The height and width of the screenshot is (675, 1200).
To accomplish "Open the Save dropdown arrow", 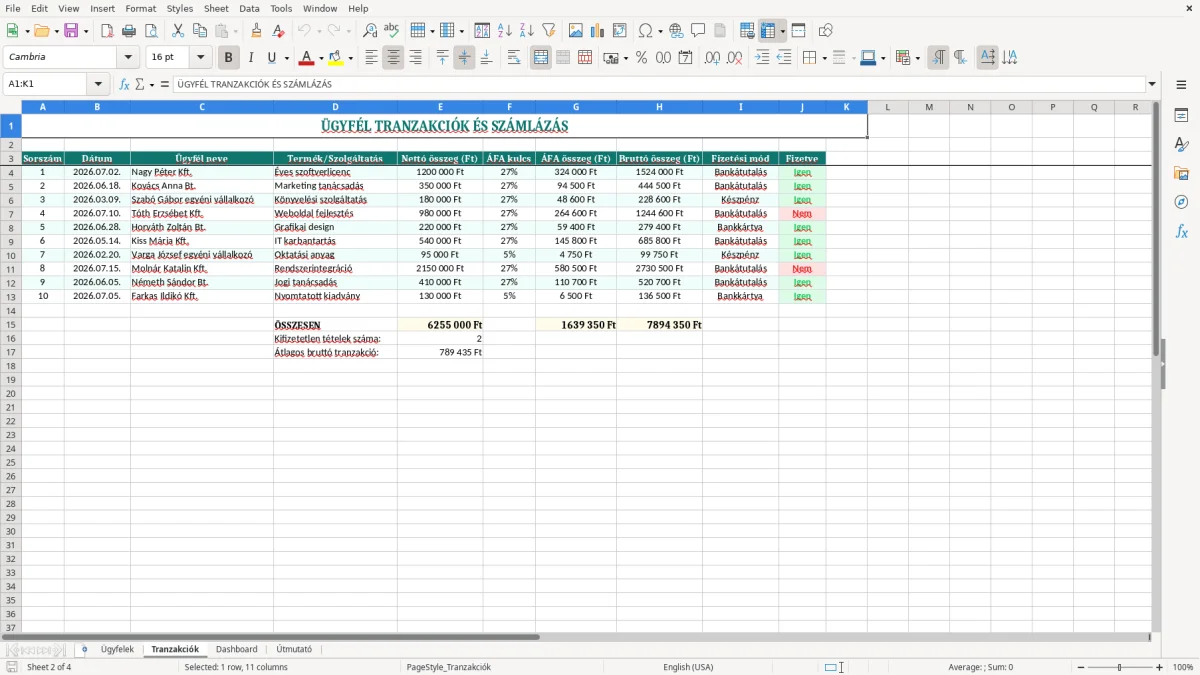I will [86, 31].
